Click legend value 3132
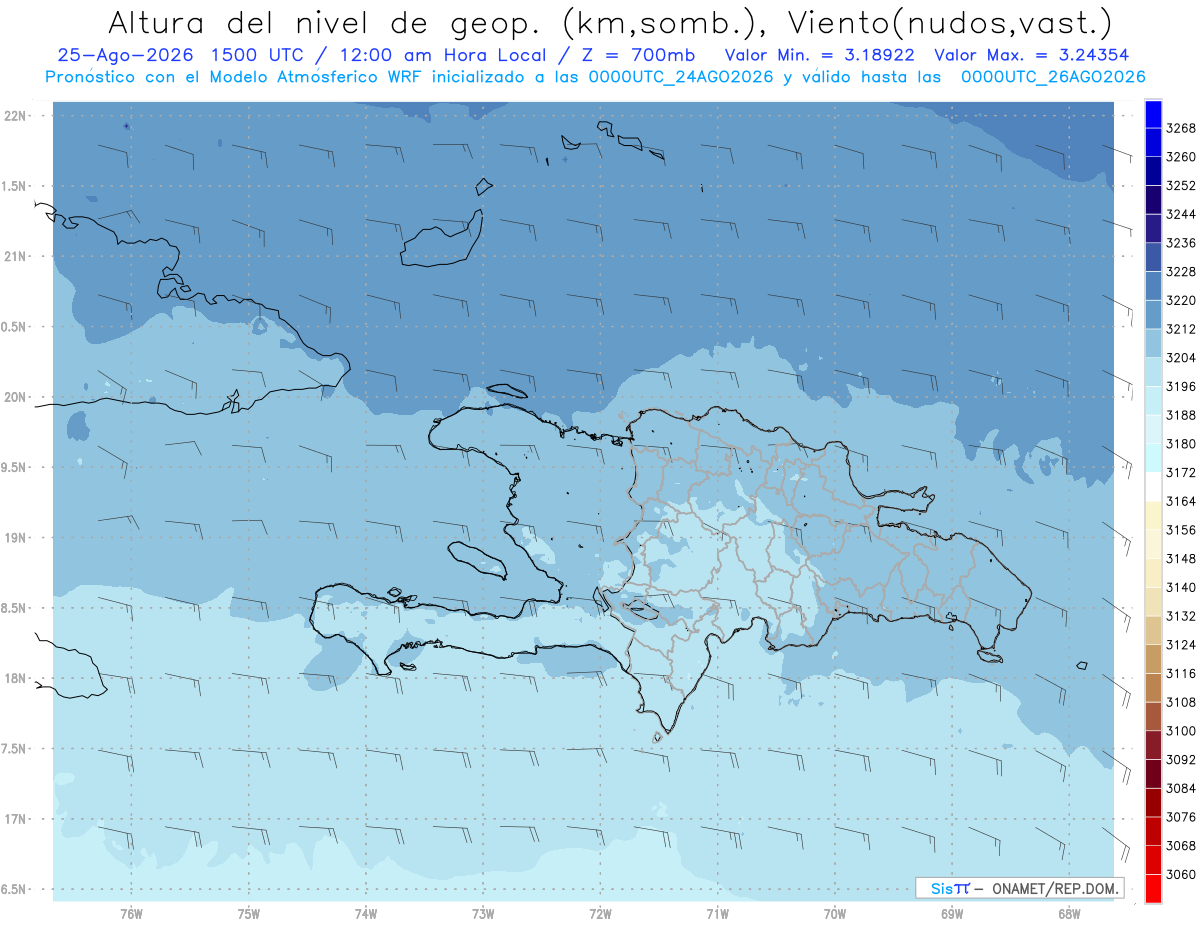Viewport: 1200px width, 927px height. point(1181,617)
